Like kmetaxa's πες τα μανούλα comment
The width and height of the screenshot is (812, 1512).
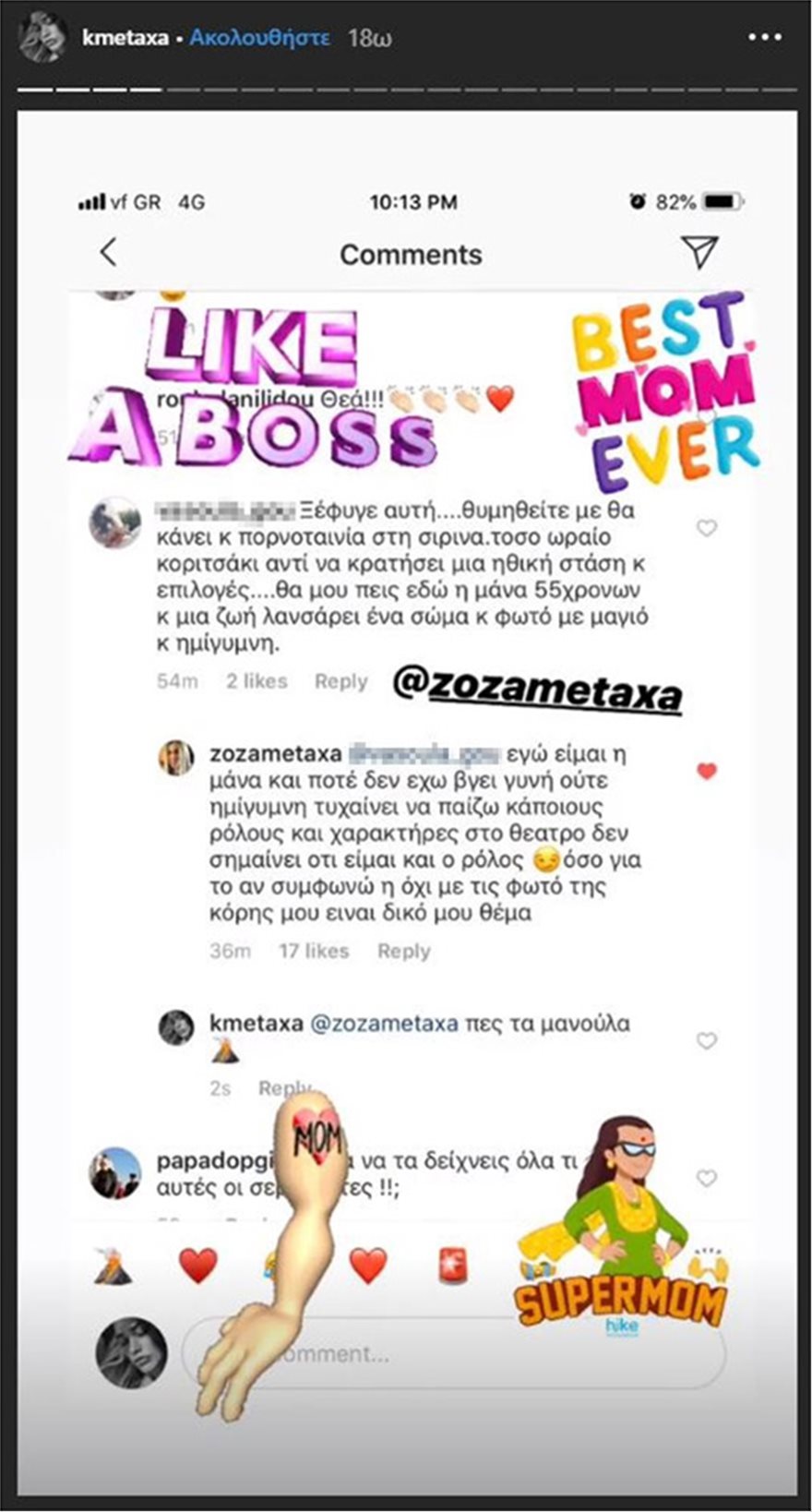(x=706, y=1040)
